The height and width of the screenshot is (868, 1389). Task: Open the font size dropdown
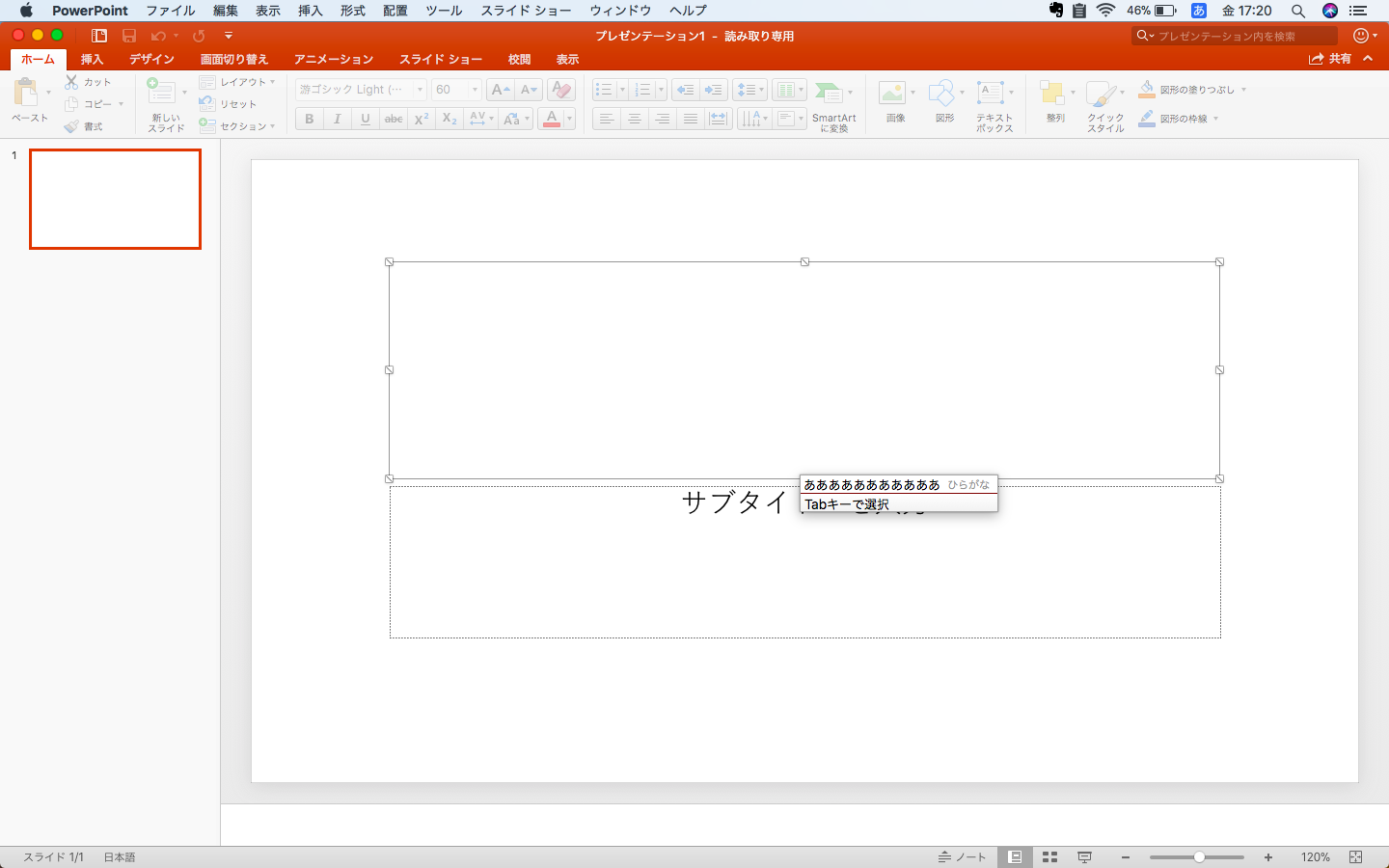tap(472, 89)
